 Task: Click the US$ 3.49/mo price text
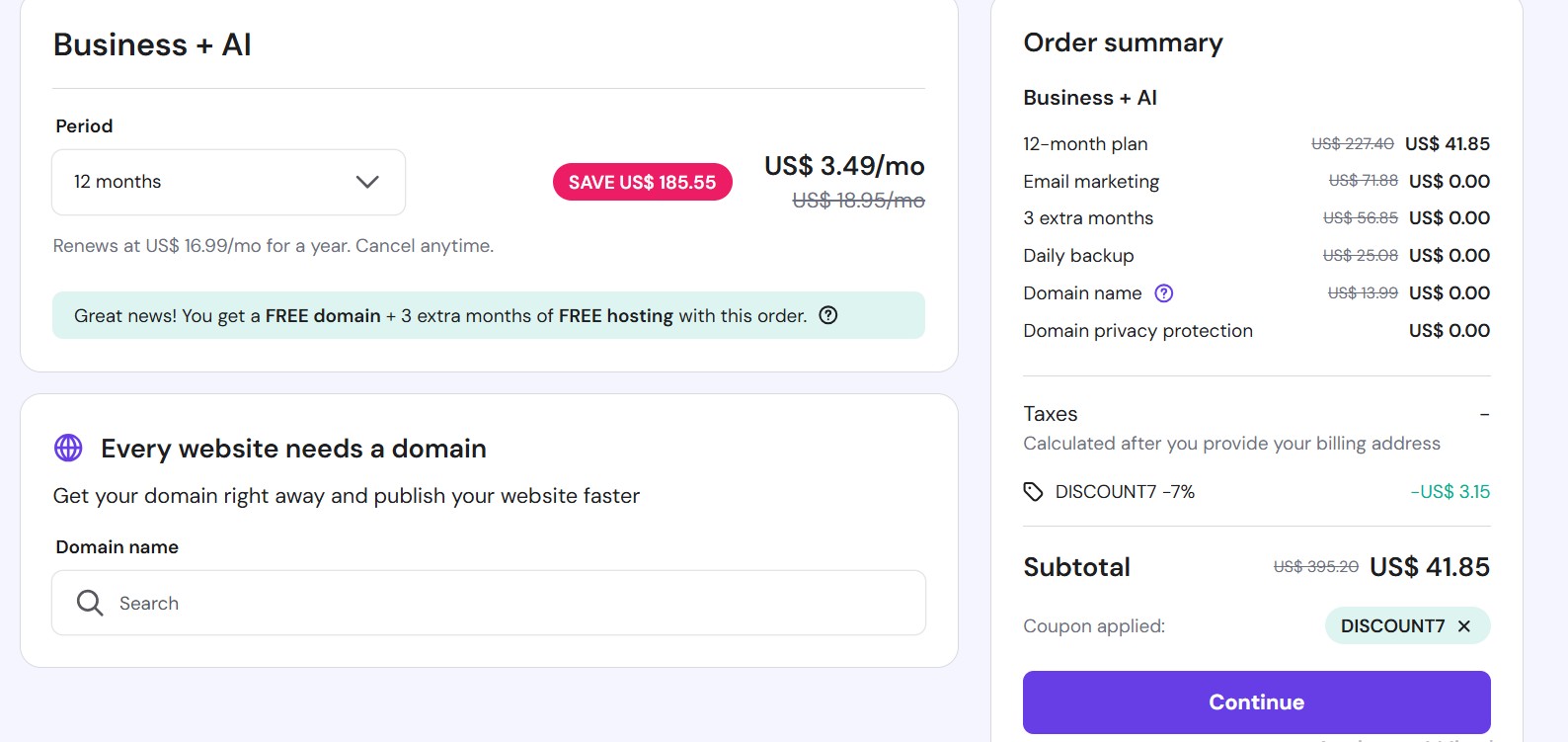(844, 166)
